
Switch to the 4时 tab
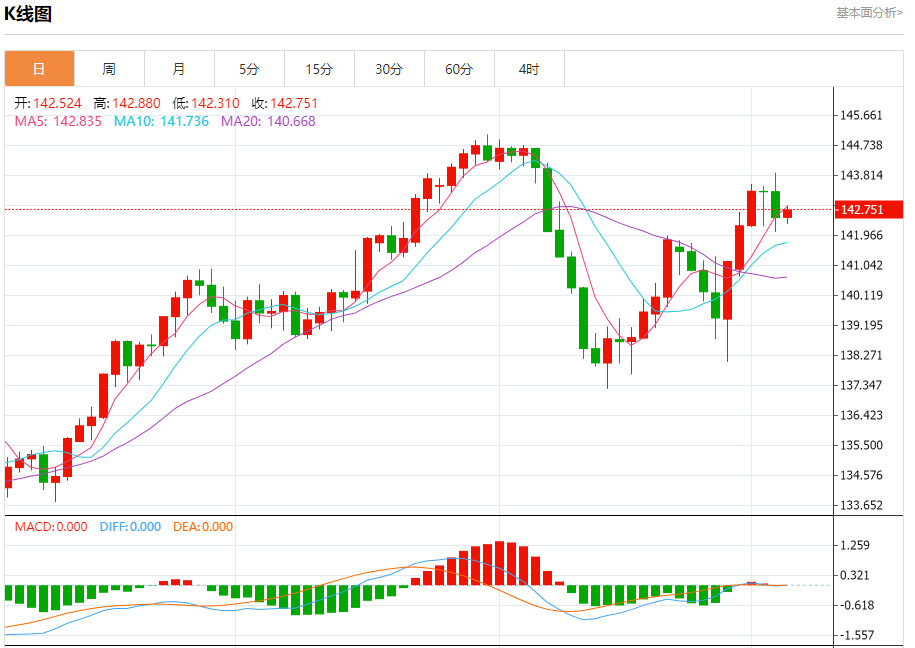tap(529, 69)
